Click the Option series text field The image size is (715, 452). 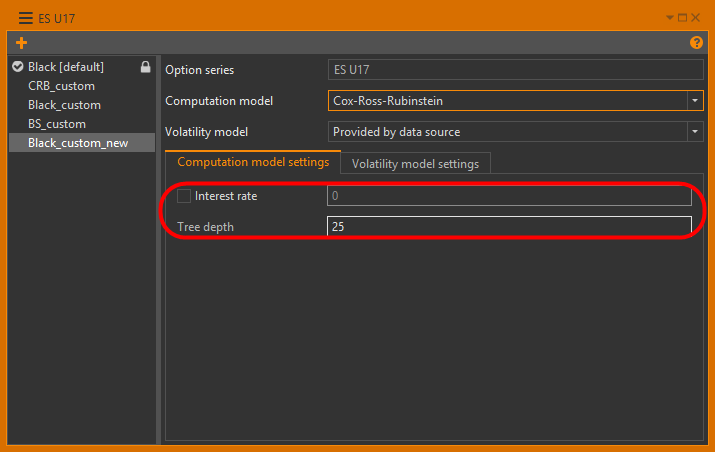point(515,70)
